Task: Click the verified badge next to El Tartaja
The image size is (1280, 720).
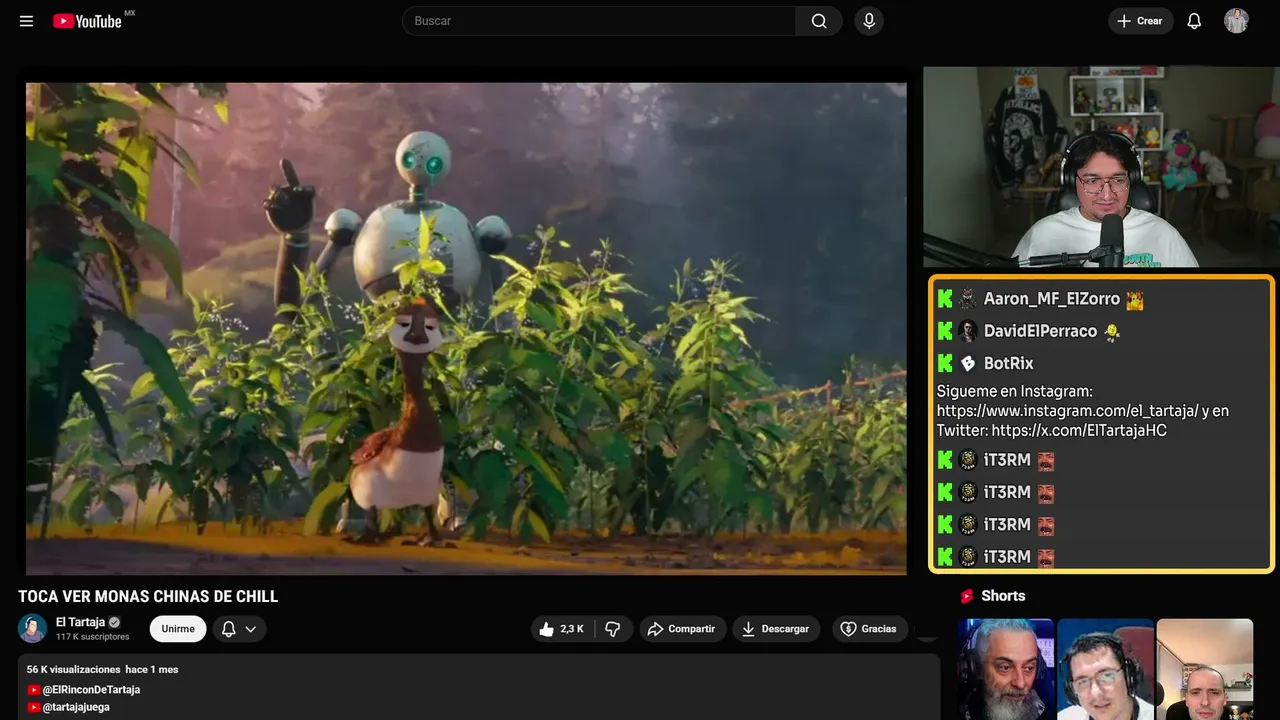Action: coord(114,622)
